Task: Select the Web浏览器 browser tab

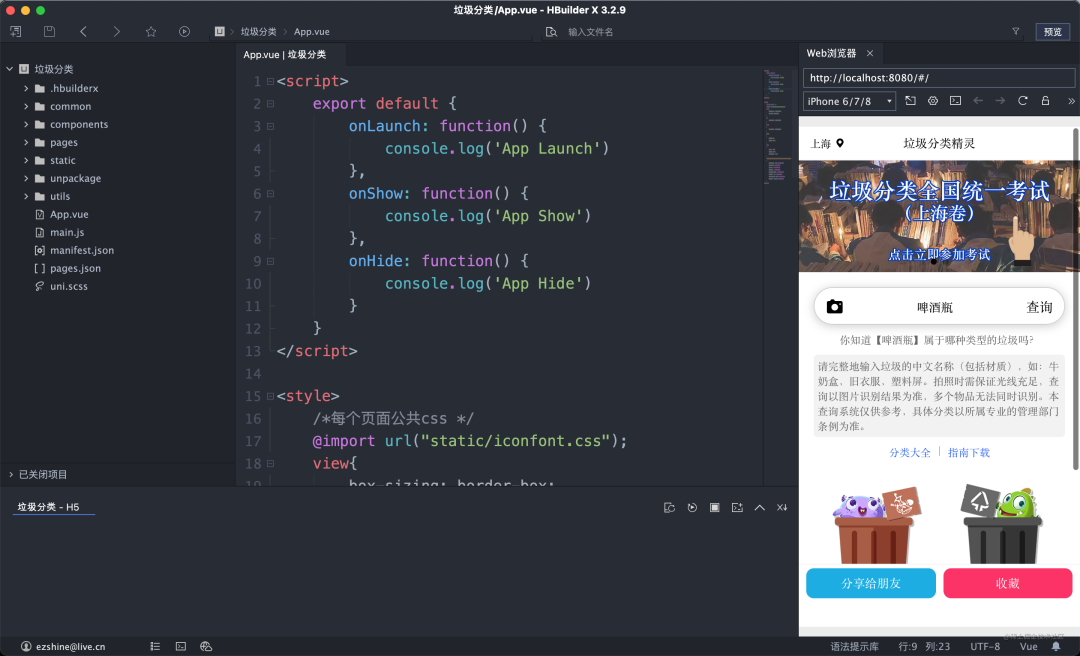Action: (x=831, y=53)
